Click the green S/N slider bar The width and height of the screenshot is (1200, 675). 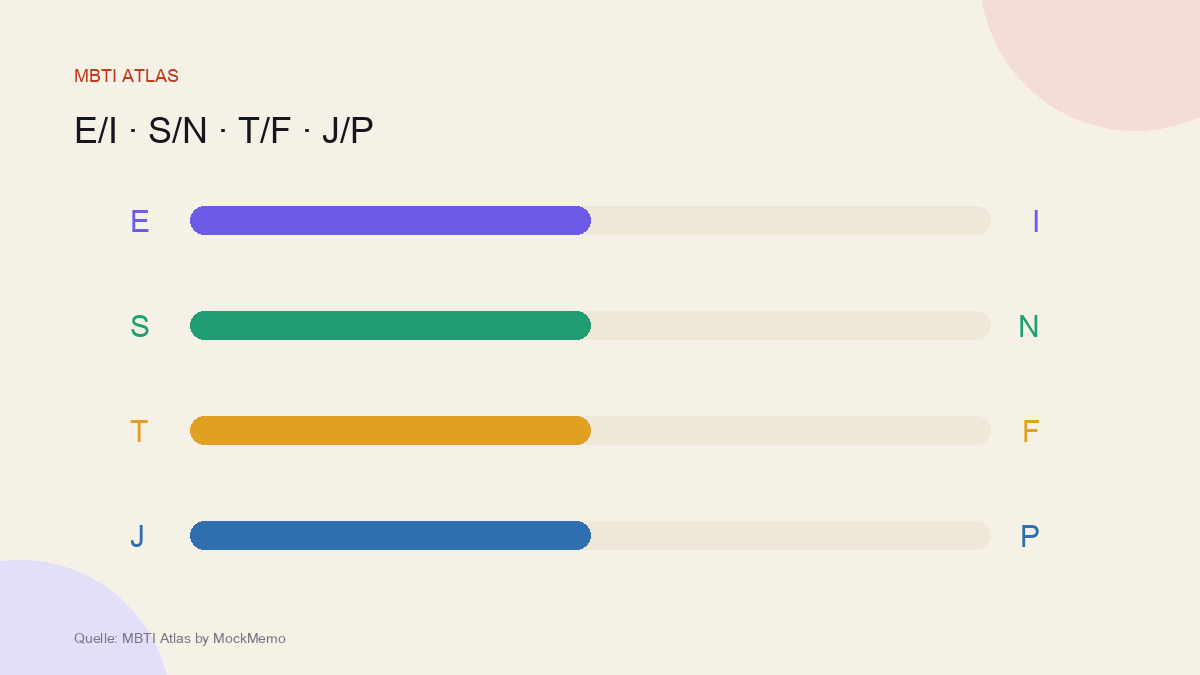[390, 325]
